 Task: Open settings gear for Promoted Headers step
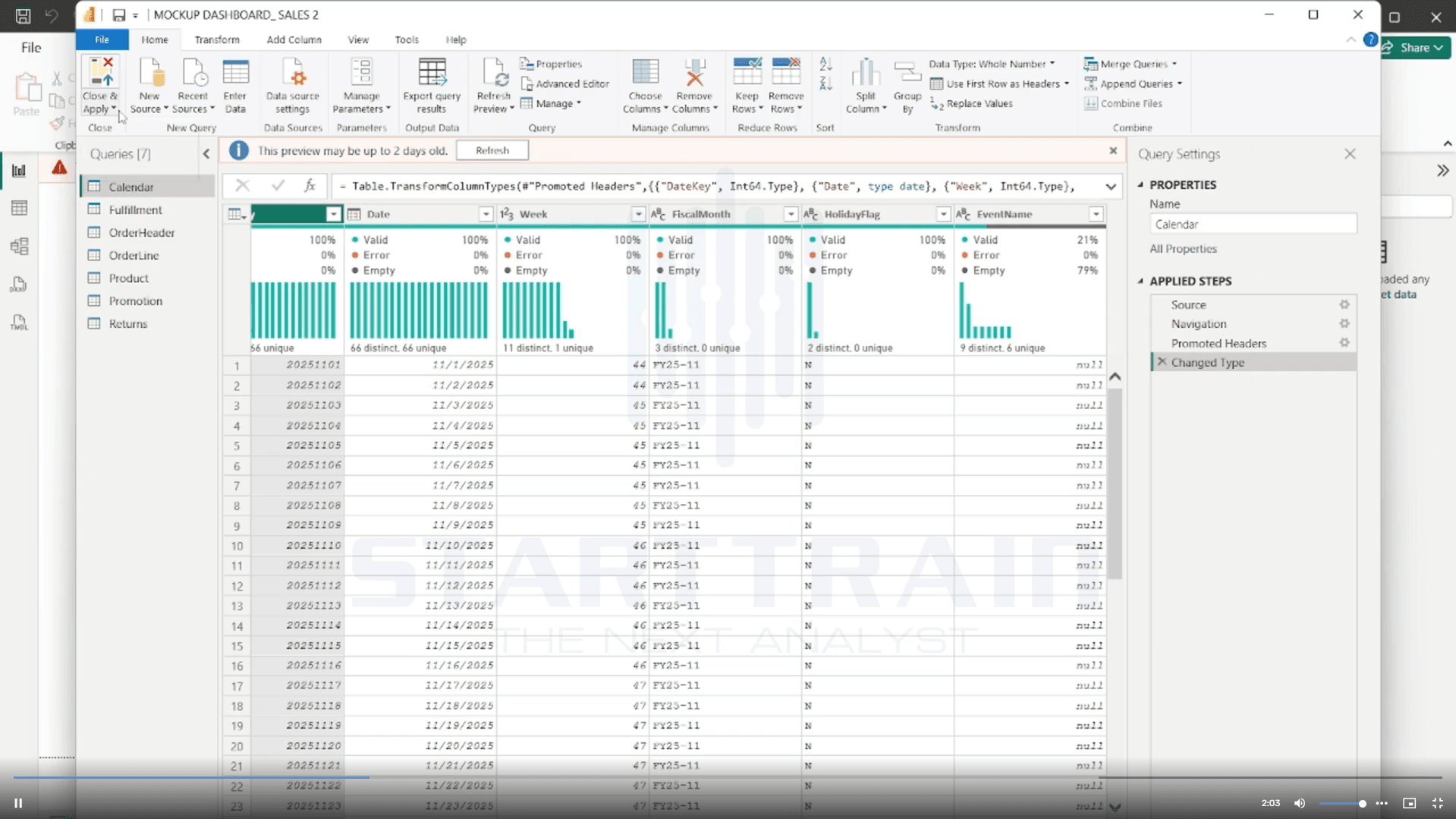coord(1344,343)
